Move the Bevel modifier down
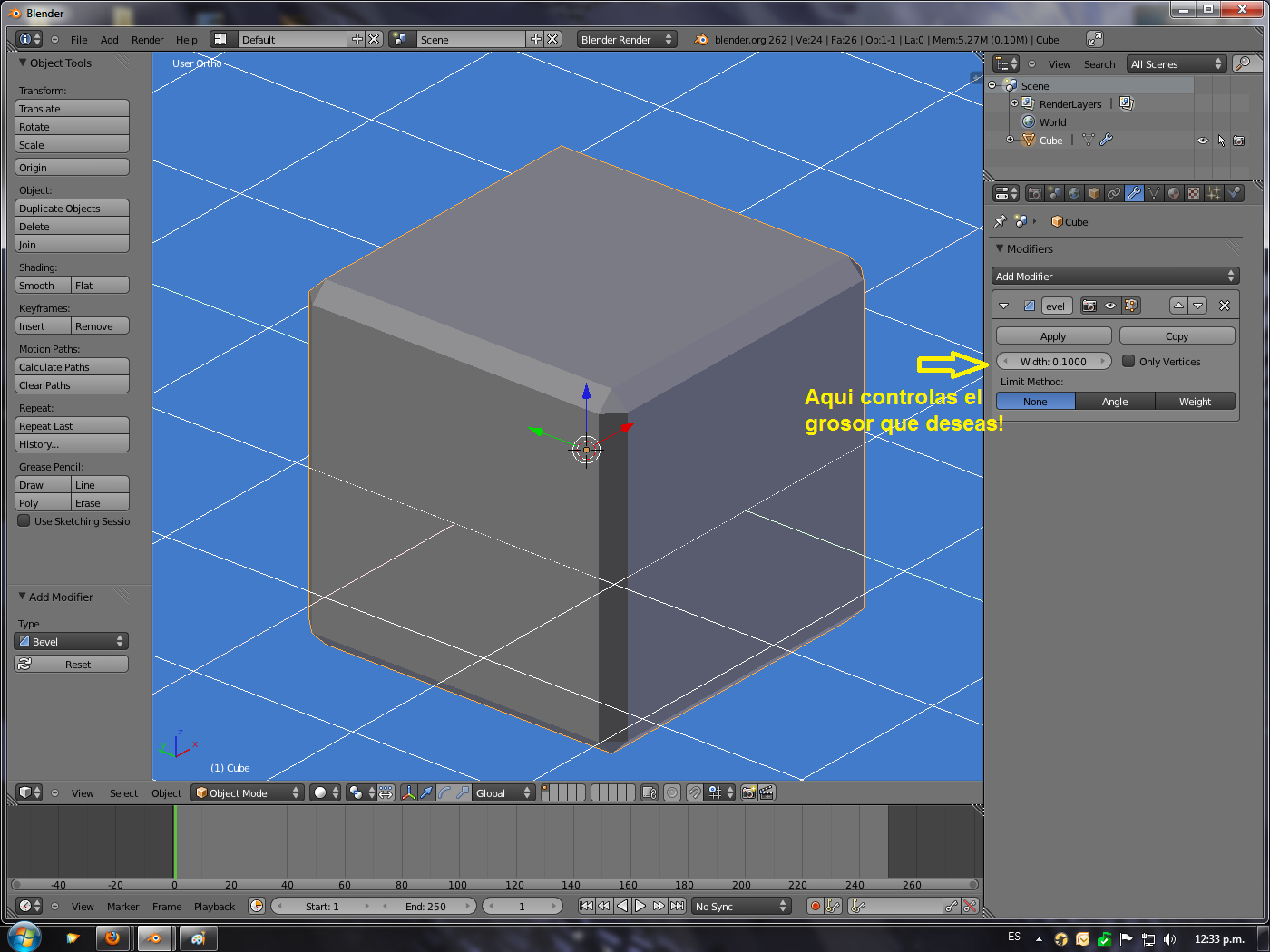Image resolution: width=1270 pixels, height=952 pixels. pyautogui.click(x=1198, y=306)
